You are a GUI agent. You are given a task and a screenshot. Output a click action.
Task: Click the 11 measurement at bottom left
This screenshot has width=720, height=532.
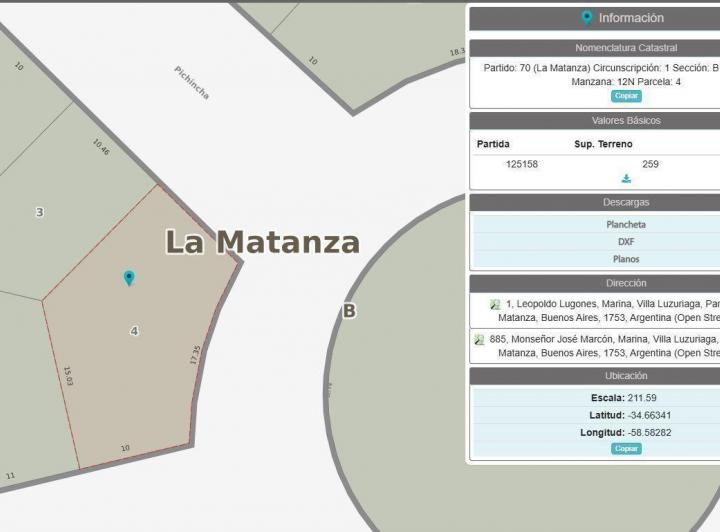[11, 476]
